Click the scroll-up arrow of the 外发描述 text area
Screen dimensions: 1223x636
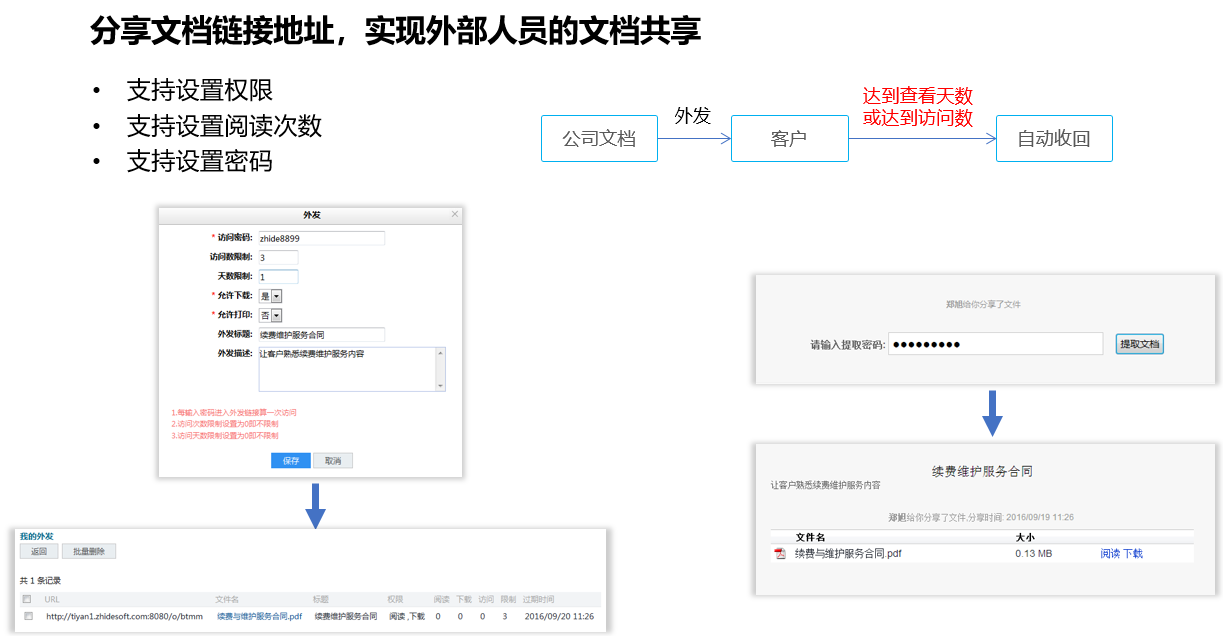440,352
